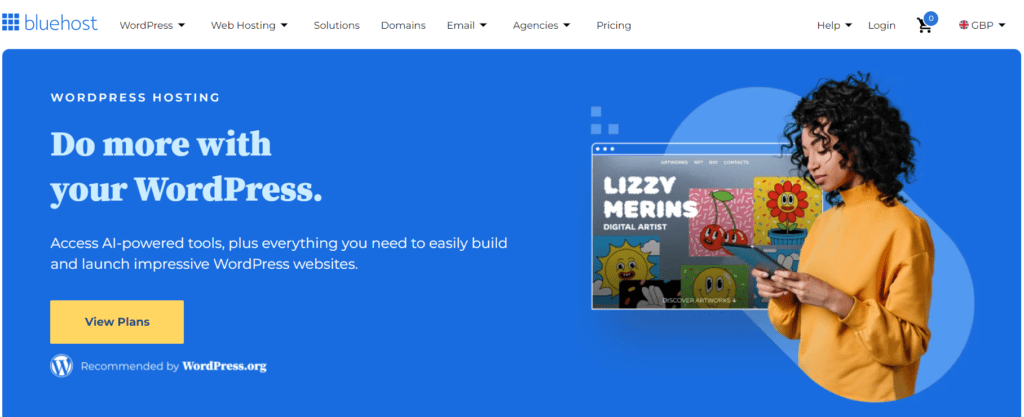Go to the Solutions page
Screen dimensions: 1024x417
336,25
